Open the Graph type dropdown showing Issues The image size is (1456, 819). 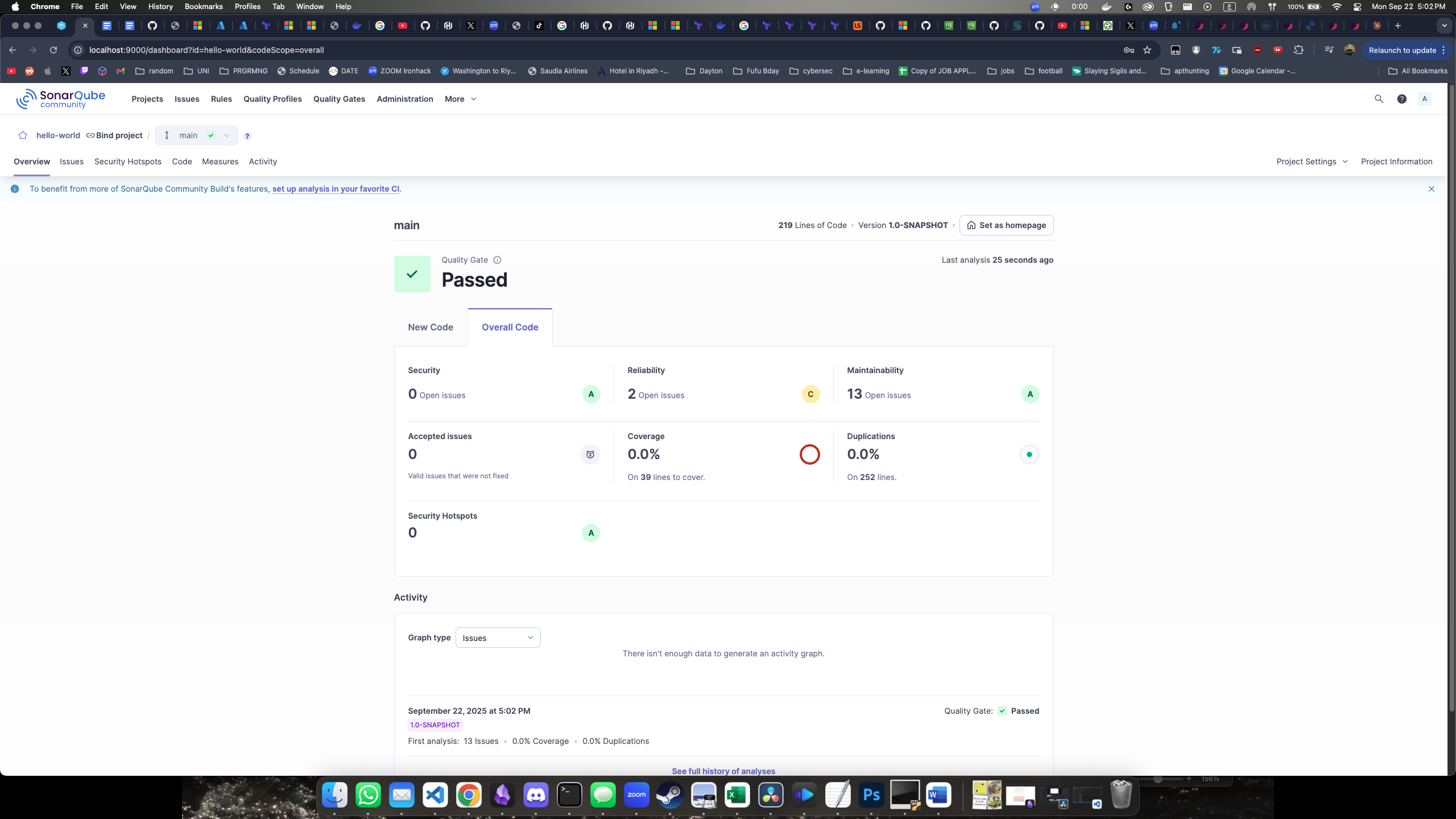pos(497,638)
